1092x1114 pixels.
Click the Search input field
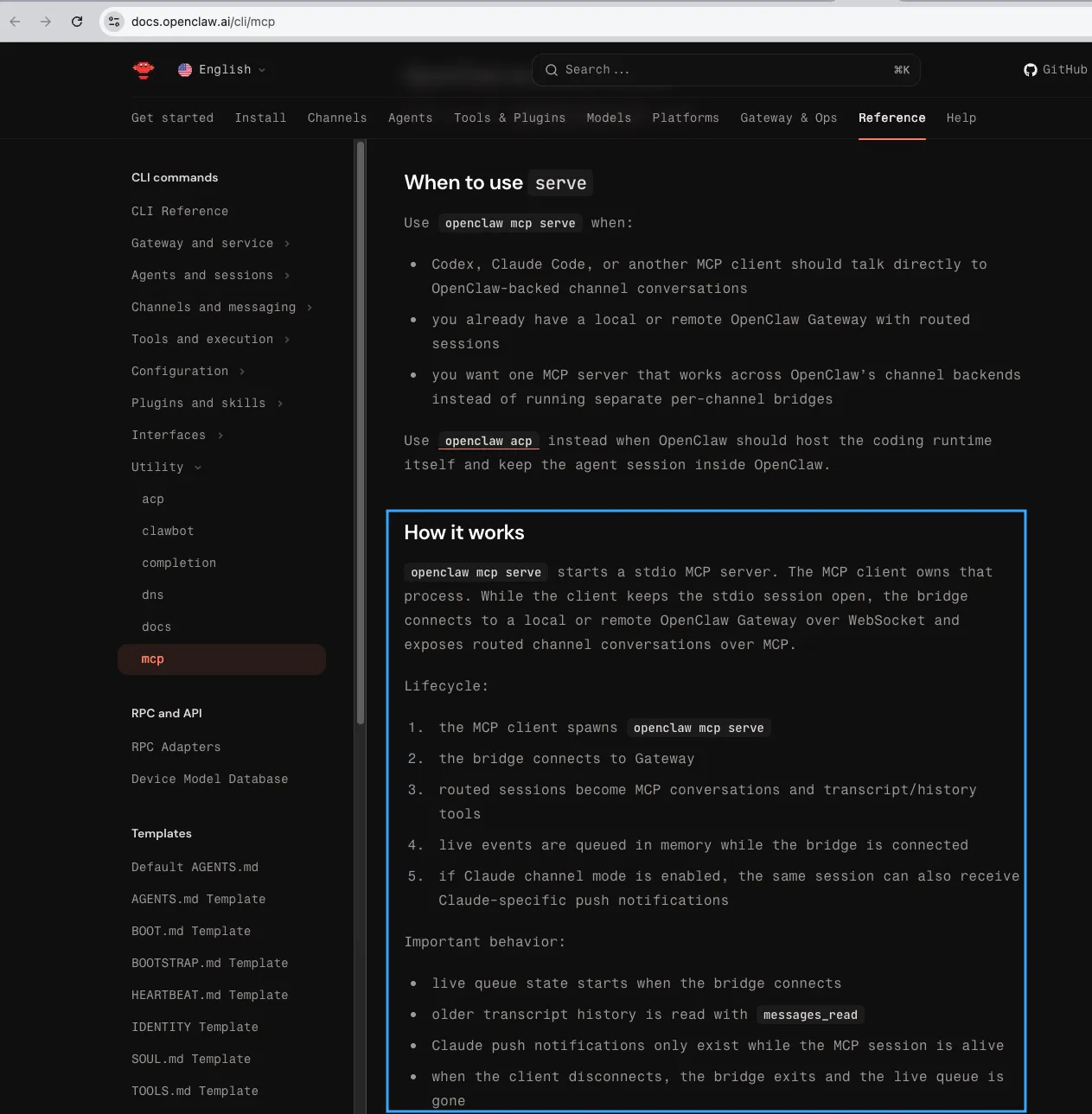(726, 70)
